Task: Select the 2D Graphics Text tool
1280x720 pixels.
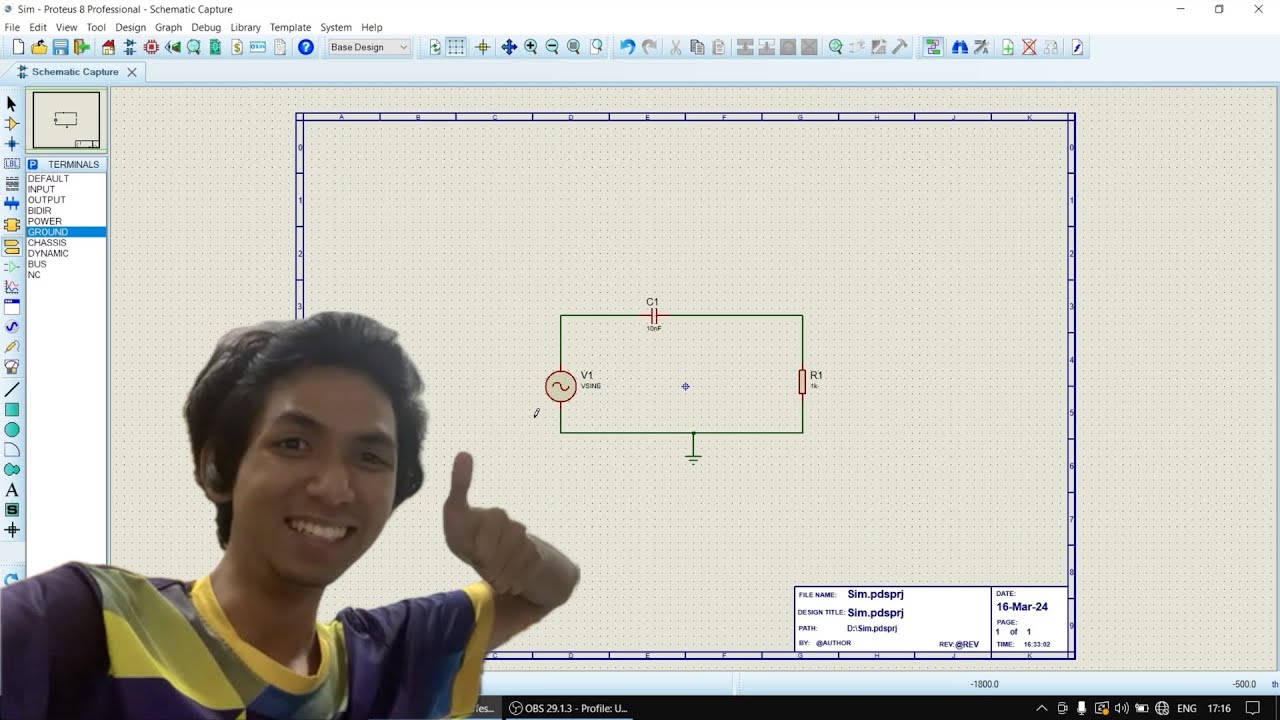Action: coord(12,490)
